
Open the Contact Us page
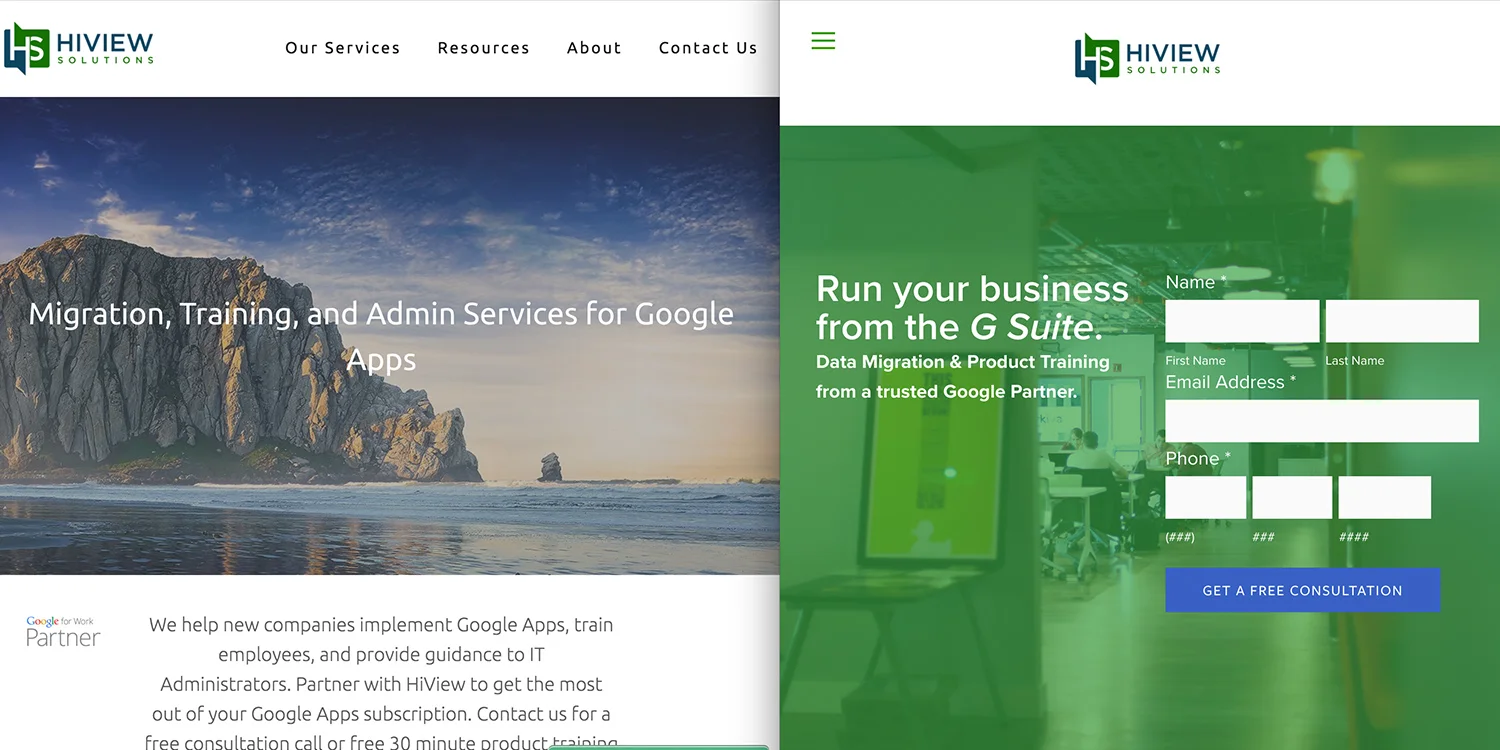(x=708, y=48)
